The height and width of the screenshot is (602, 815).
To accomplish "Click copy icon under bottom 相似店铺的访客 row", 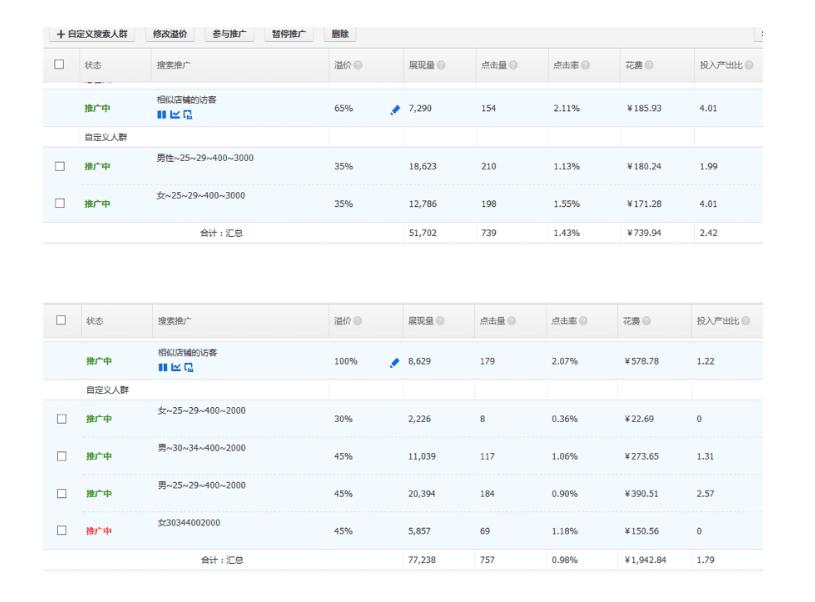I will [x=189, y=368].
